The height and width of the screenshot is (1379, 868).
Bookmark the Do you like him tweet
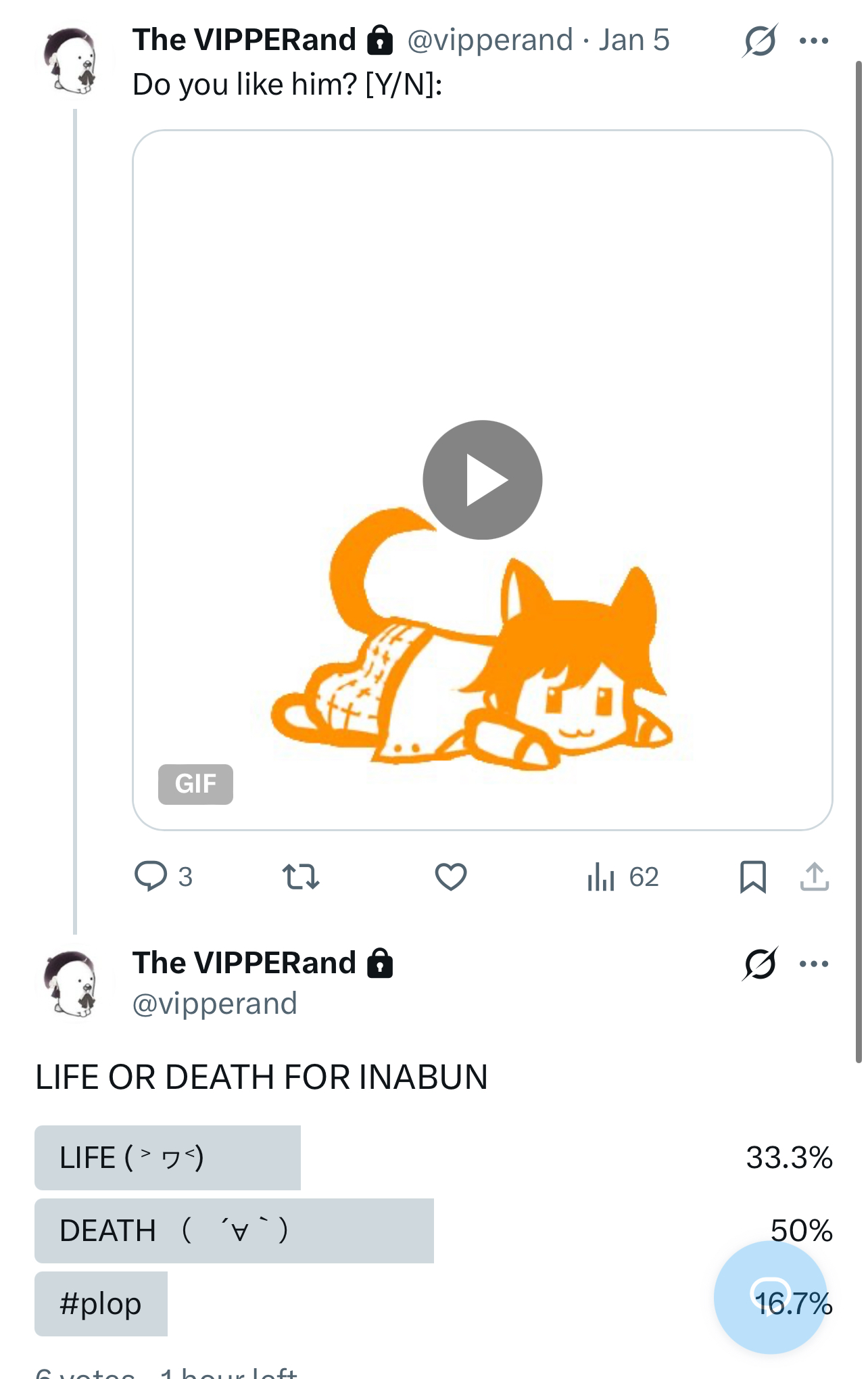click(752, 877)
